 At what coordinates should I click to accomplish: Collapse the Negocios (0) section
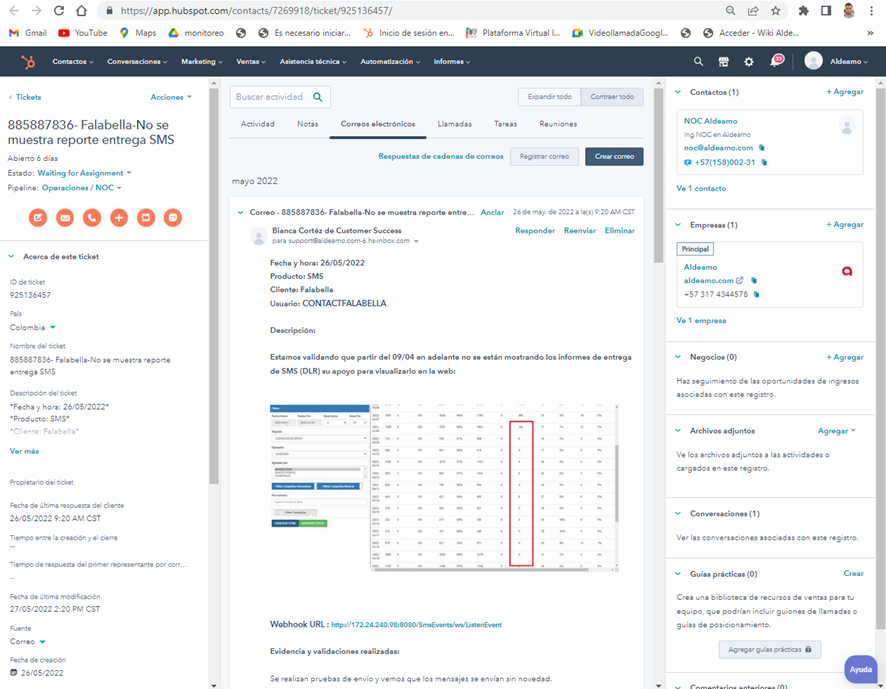tap(678, 357)
